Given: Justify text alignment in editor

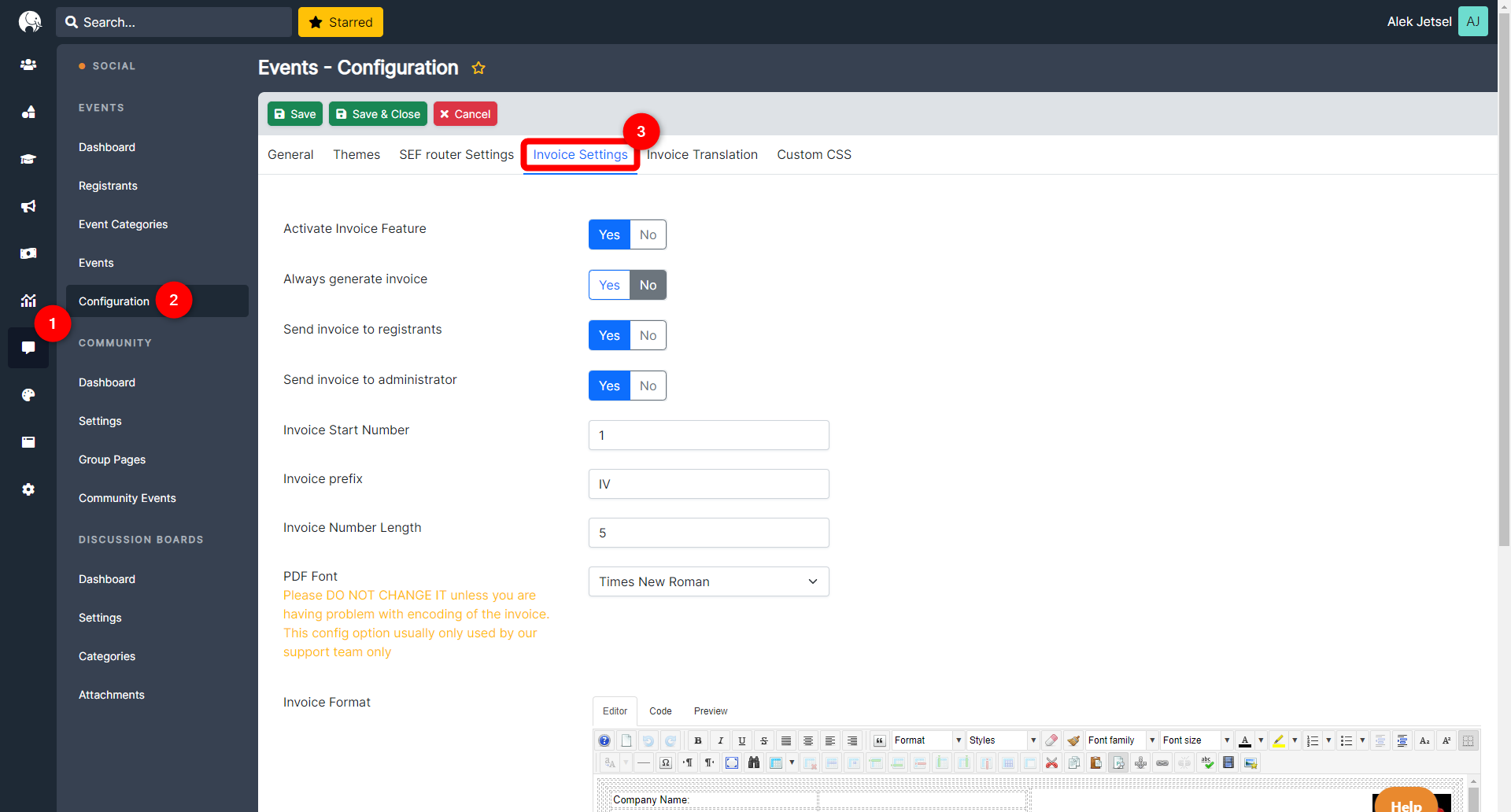Looking at the screenshot, I should point(786,740).
